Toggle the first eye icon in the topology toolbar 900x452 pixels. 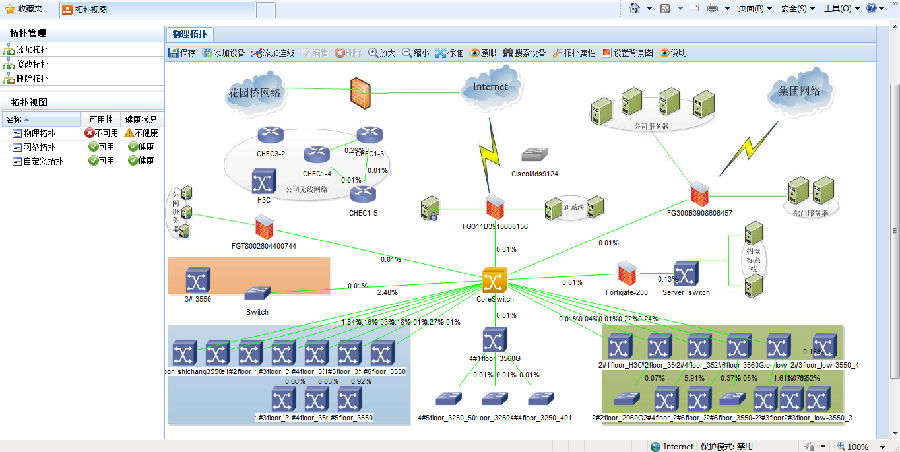click(475, 53)
